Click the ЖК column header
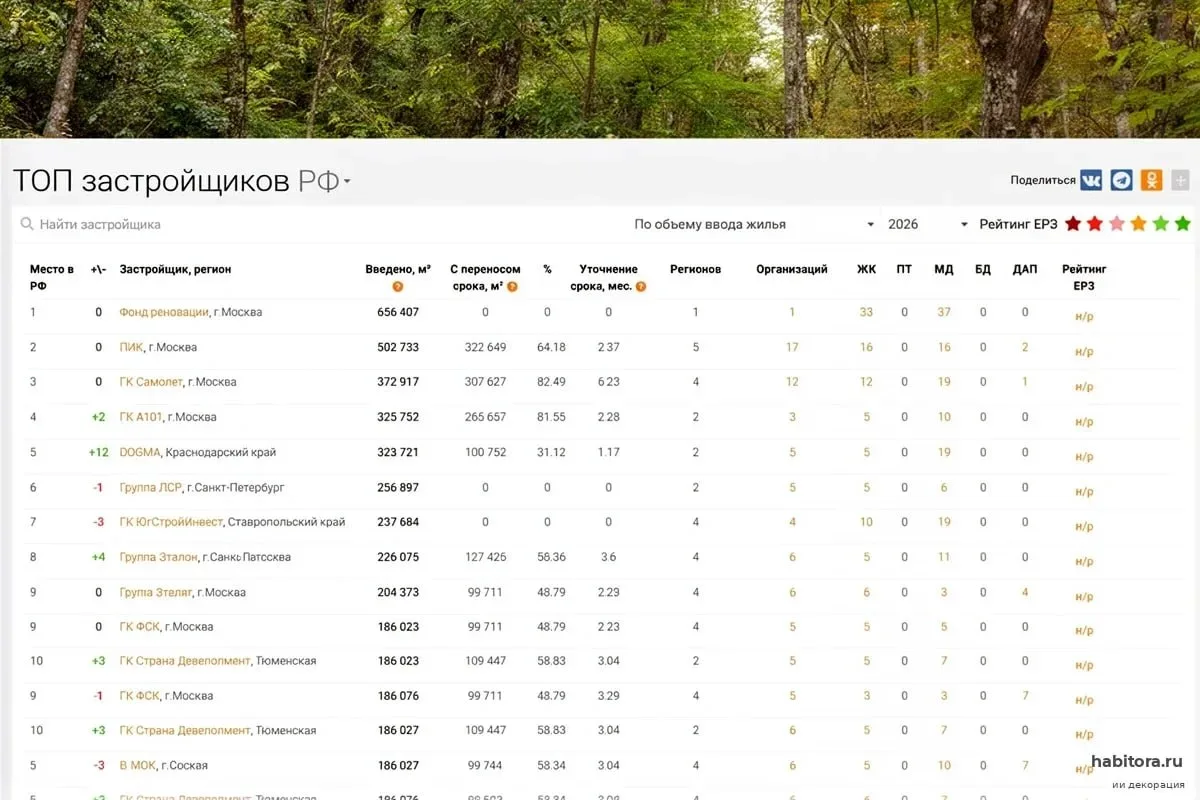1200x800 pixels. point(866,269)
